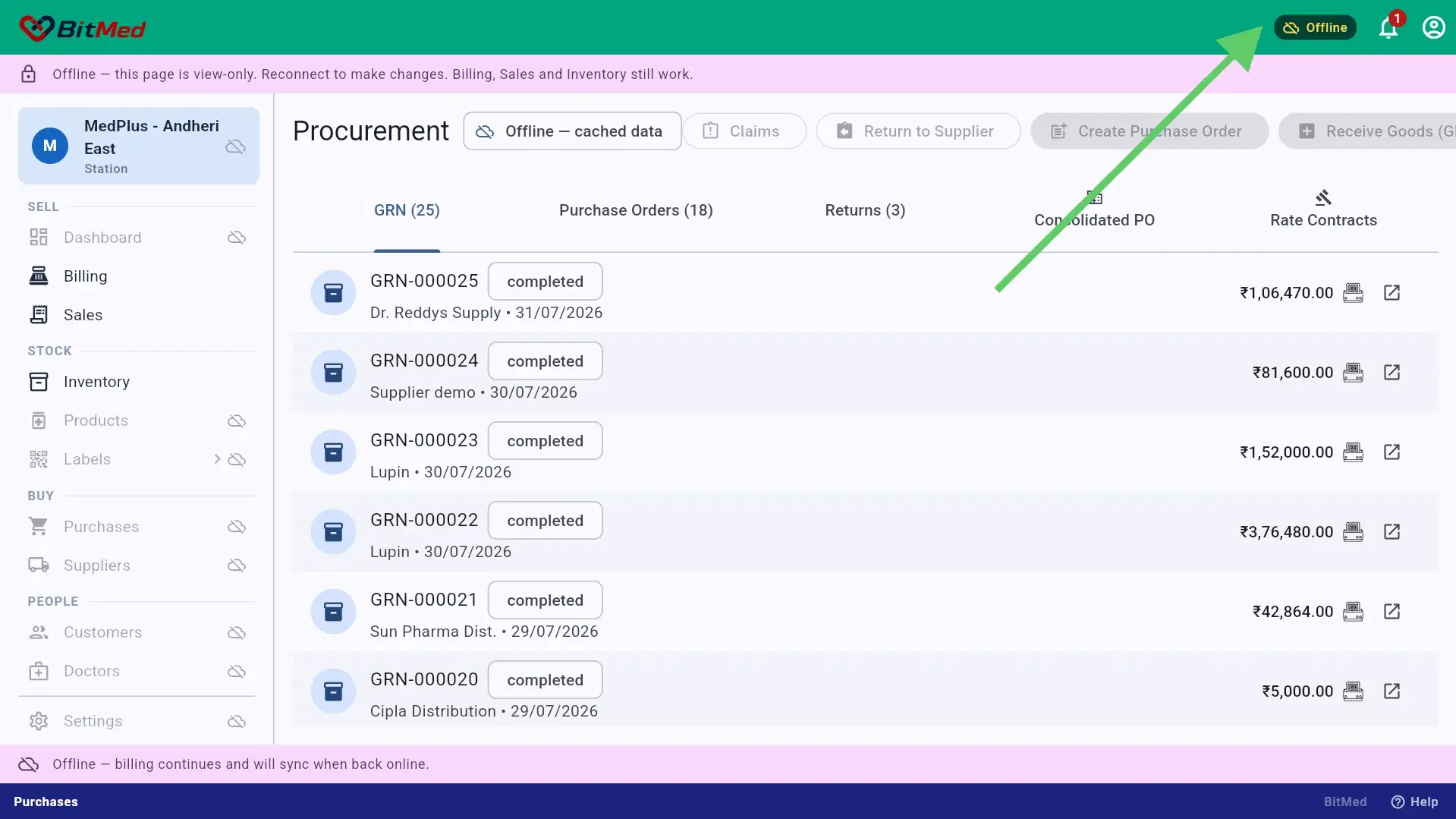
Task: Expand the Labels submenu chevron
Action: pyautogui.click(x=217, y=459)
